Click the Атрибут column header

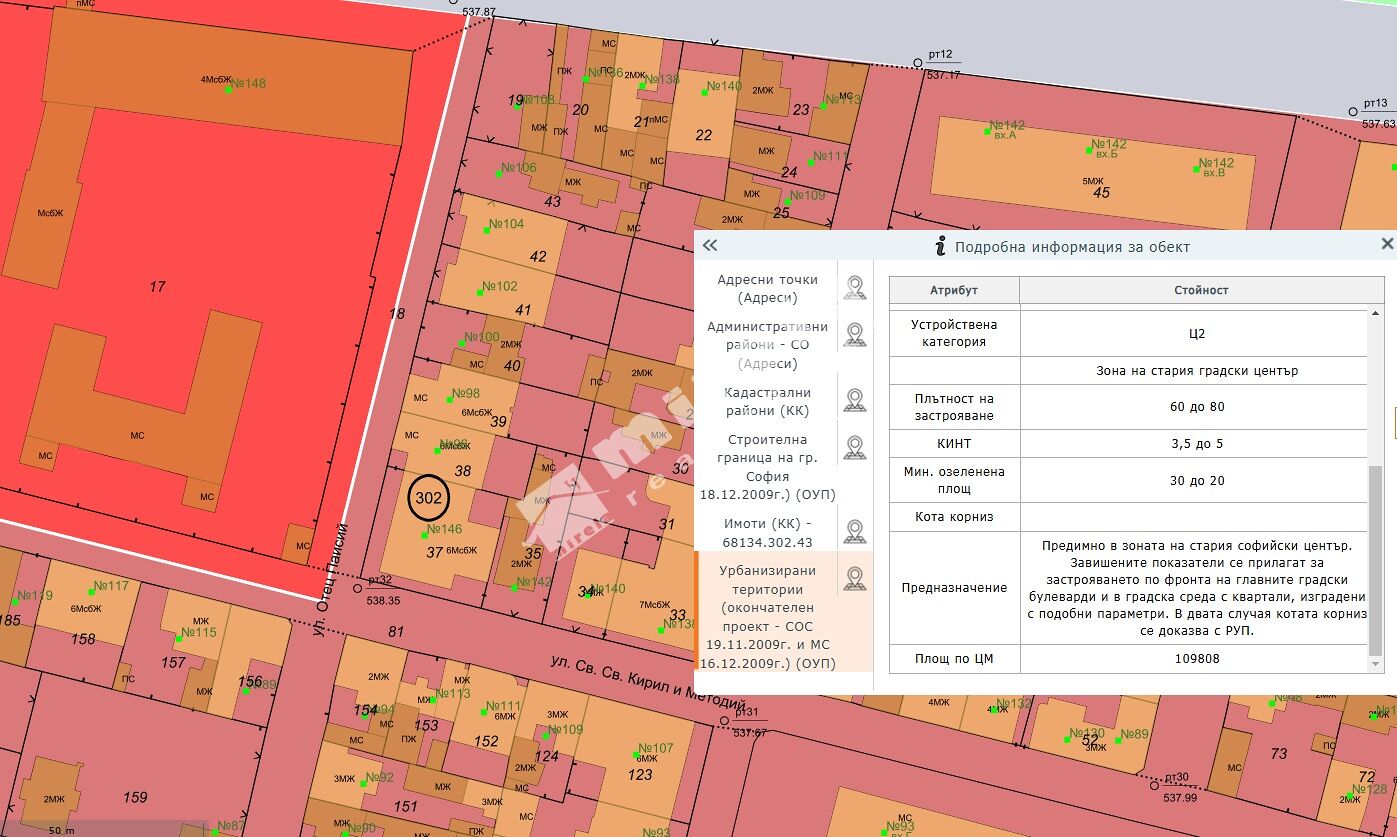click(x=954, y=290)
